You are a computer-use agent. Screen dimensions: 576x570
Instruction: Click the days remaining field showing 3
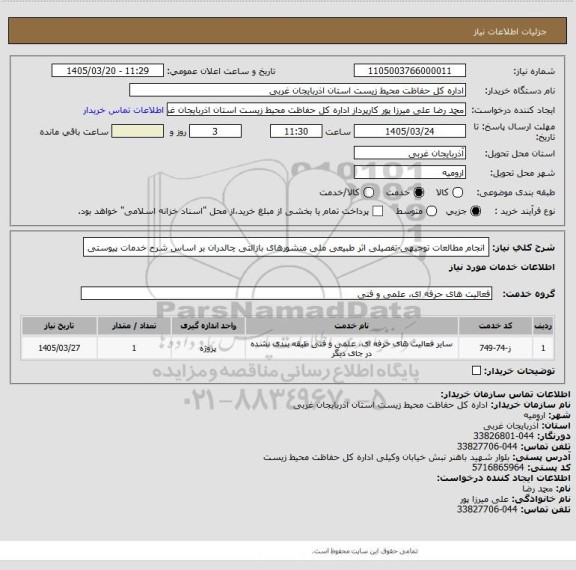(x=215, y=131)
